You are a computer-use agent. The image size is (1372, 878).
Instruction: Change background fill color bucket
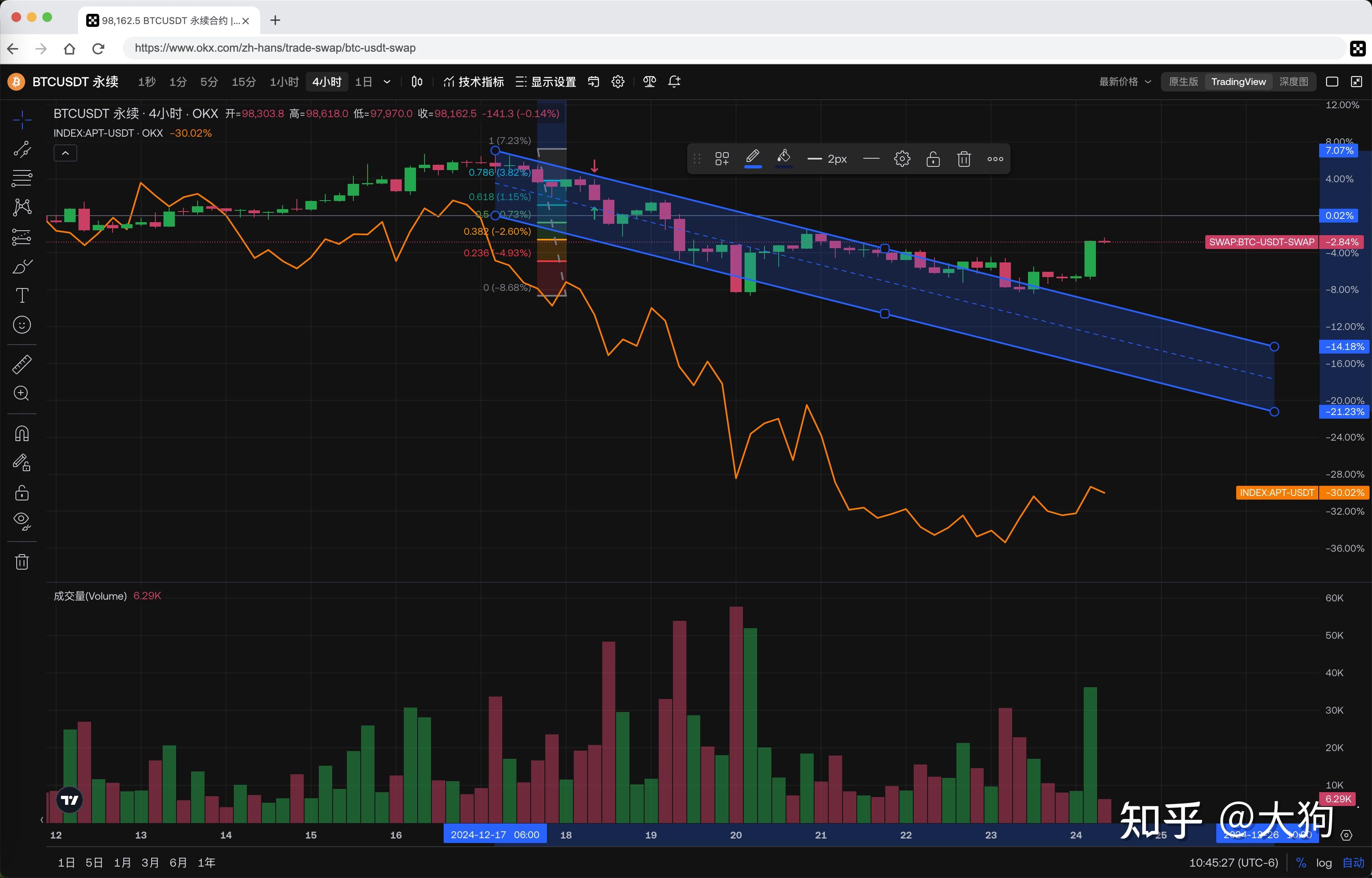(x=784, y=159)
